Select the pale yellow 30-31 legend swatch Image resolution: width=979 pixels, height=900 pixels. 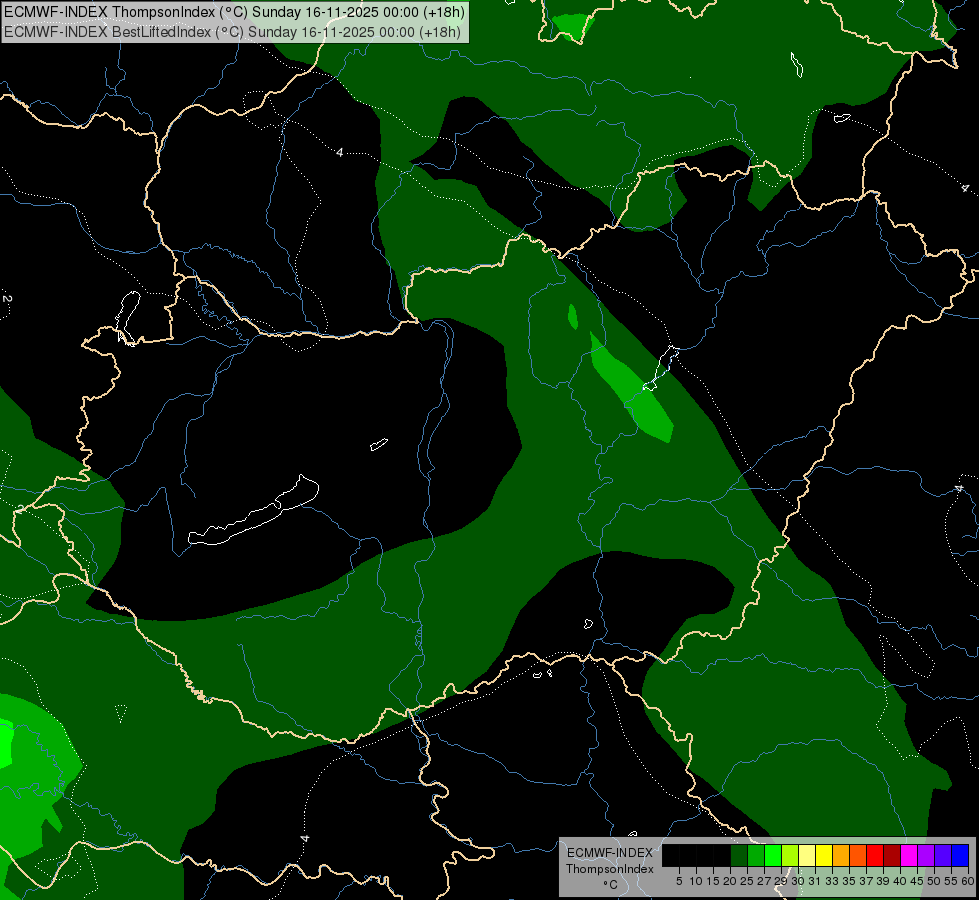(x=807, y=855)
